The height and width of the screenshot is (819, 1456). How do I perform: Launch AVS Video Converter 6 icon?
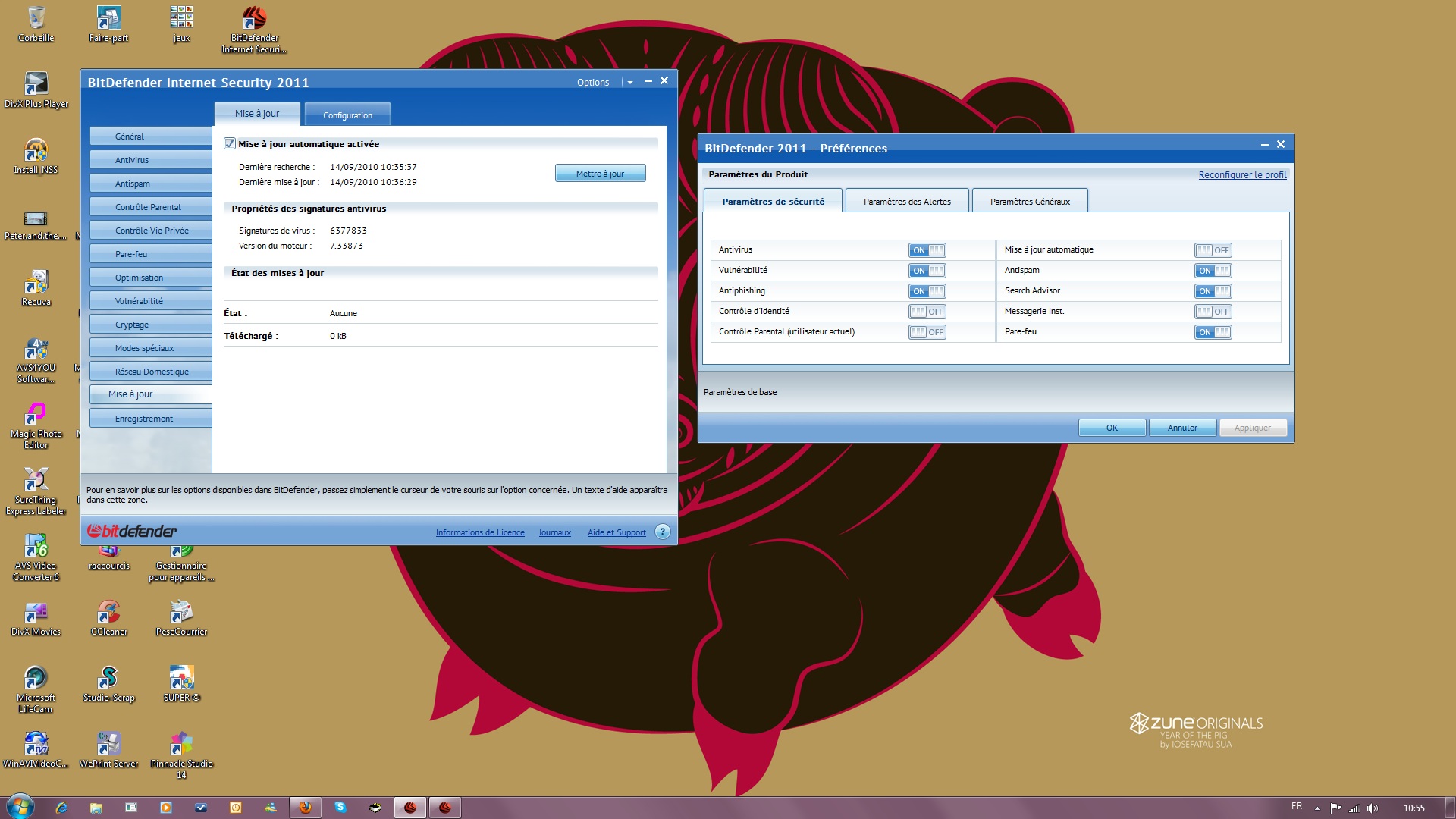(36, 557)
